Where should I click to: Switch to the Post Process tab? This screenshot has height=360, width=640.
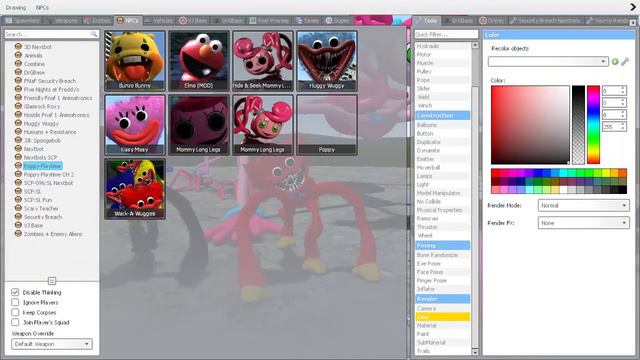tap(269, 20)
